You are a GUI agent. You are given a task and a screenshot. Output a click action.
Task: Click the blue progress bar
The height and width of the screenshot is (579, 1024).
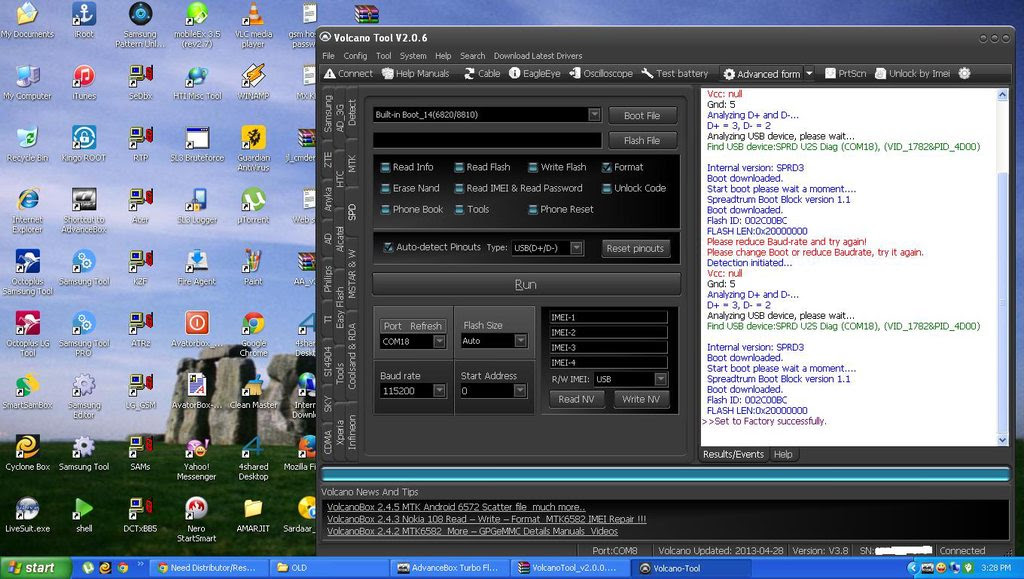coord(665,475)
